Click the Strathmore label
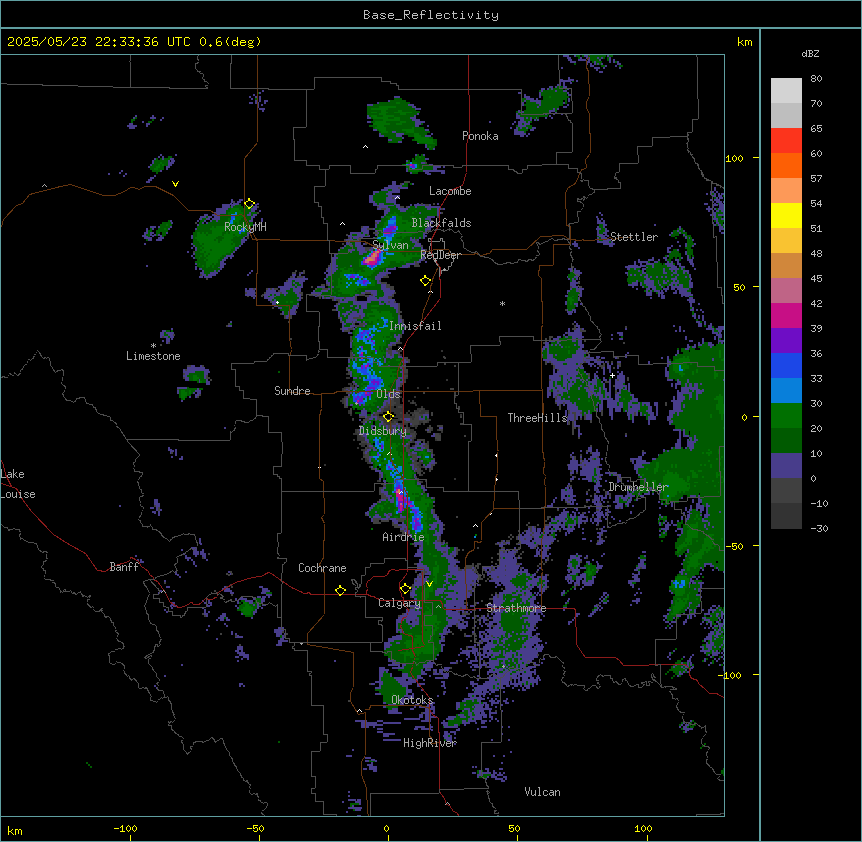The height and width of the screenshot is (842, 862). 516,608
